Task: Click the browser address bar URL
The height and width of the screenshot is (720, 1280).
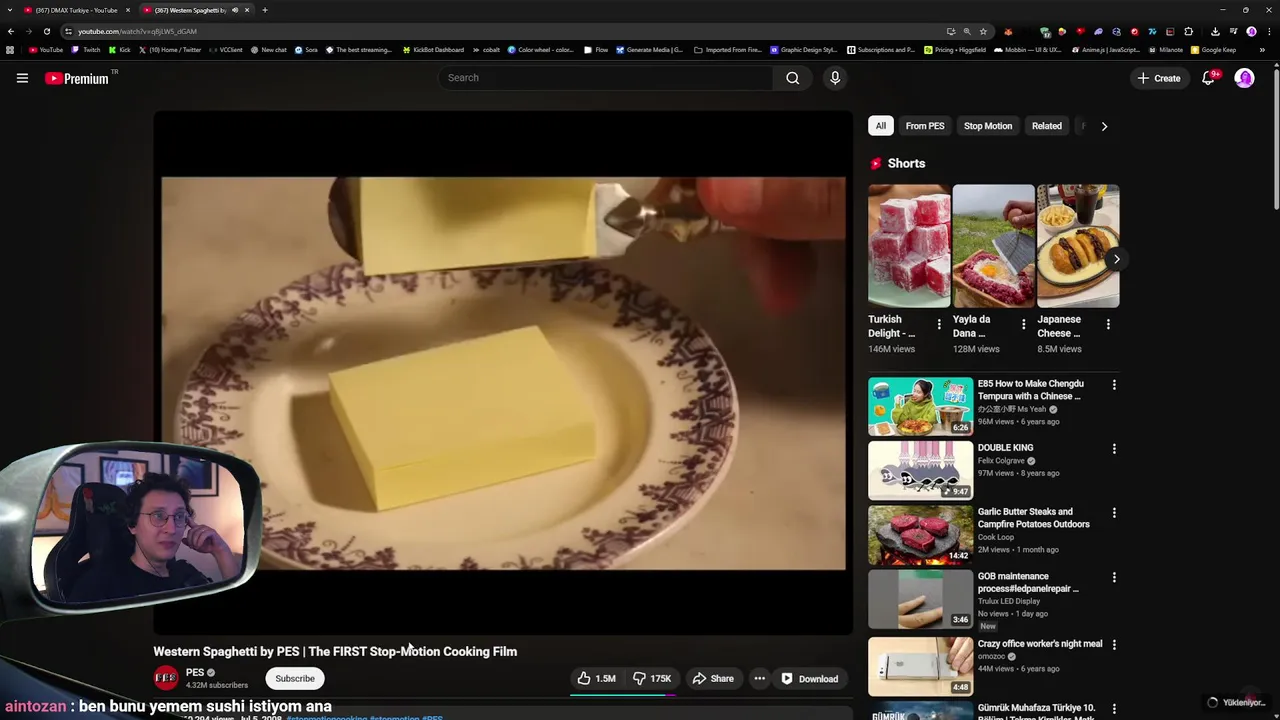Action: point(137,31)
